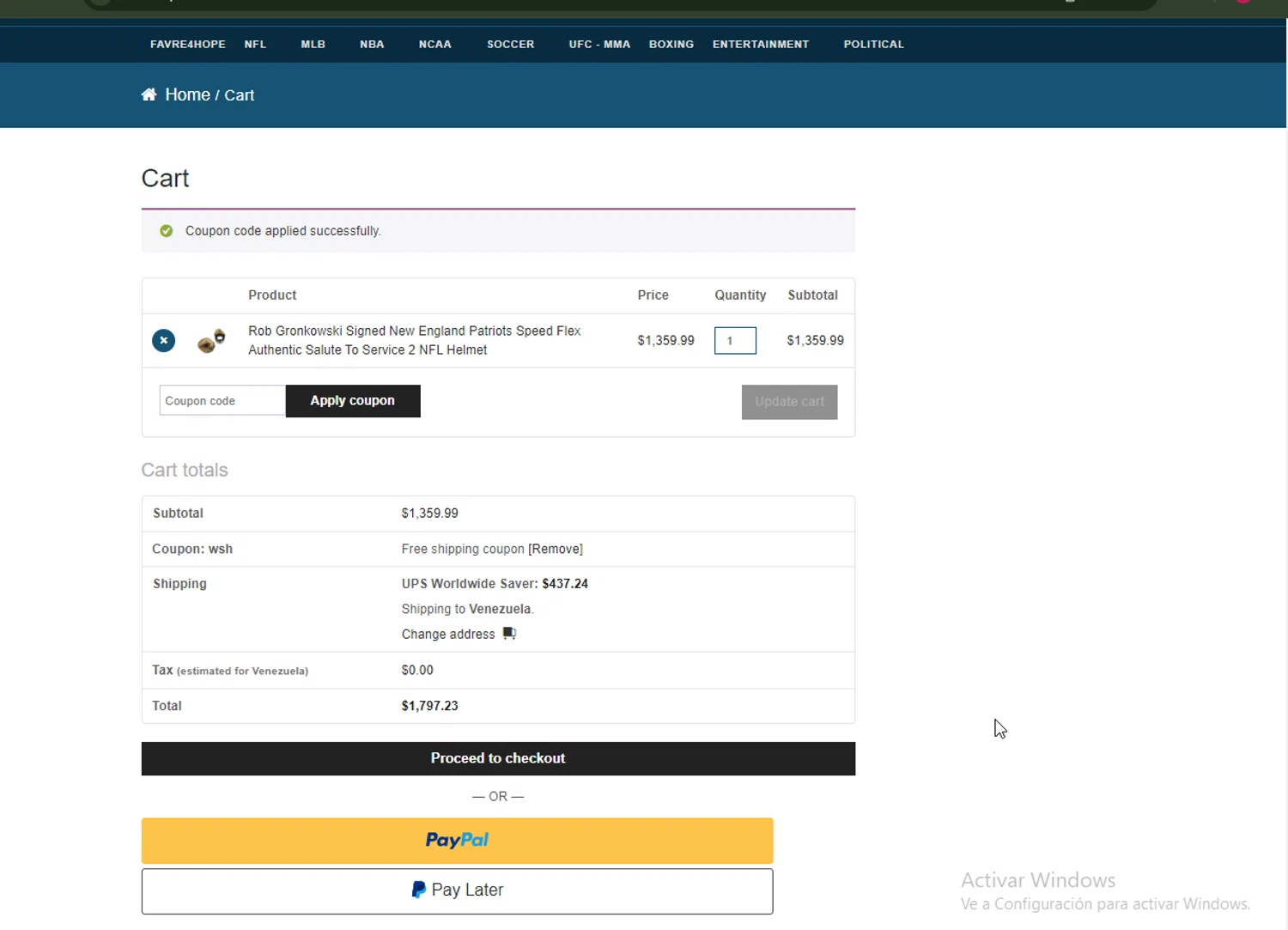Click the 'Shipping to Venezuela' text
1288x930 pixels.
(467, 609)
